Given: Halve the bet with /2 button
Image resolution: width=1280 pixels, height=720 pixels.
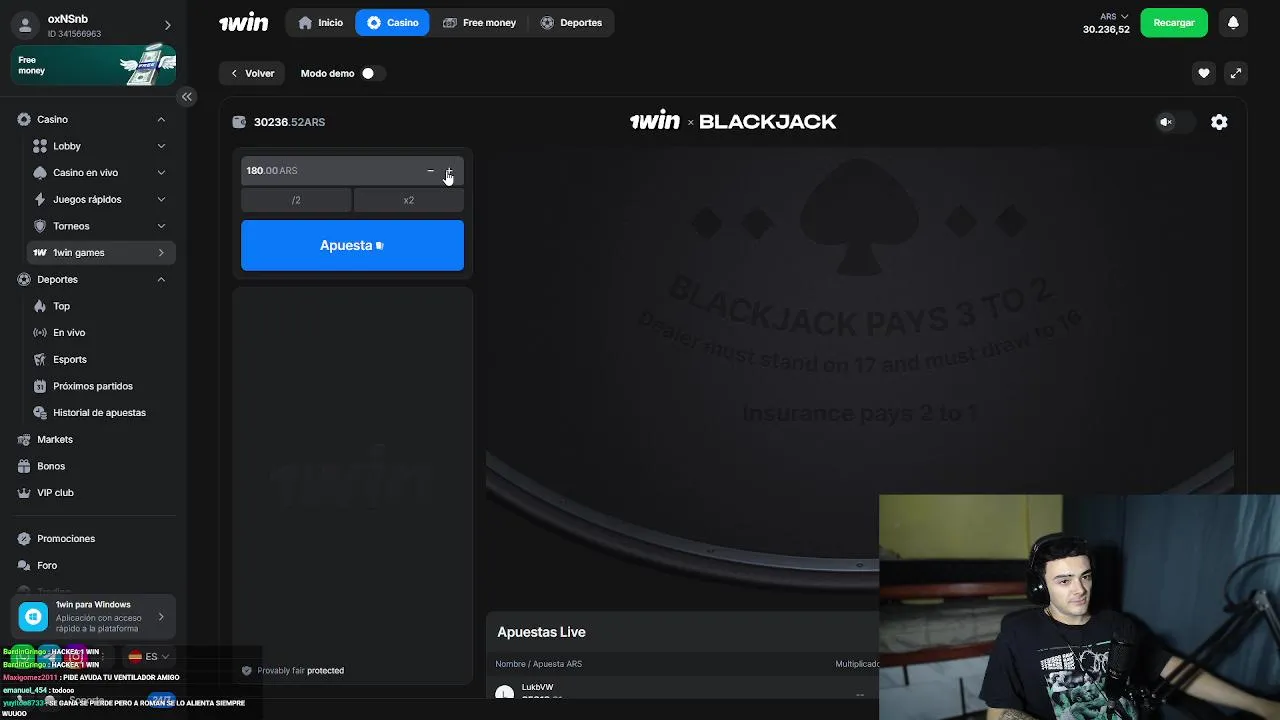Looking at the screenshot, I should (x=296, y=200).
